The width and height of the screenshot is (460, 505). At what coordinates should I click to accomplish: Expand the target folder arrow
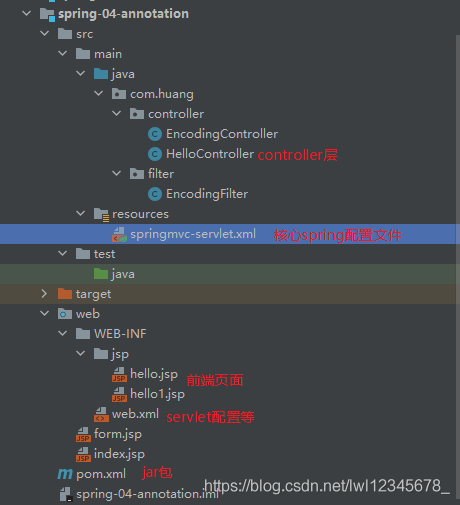pos(44,294)
